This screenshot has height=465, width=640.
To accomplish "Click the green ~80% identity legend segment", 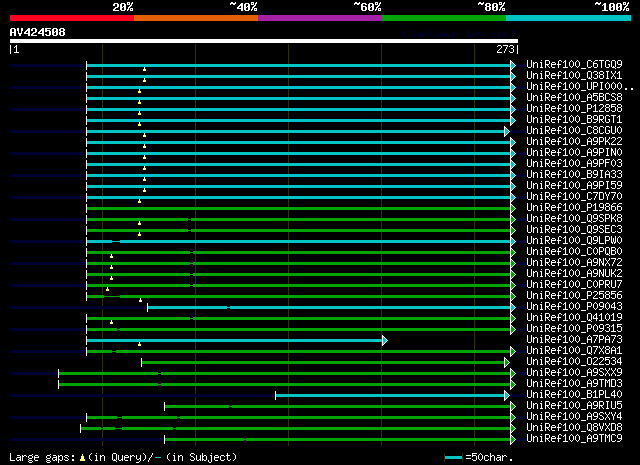I will 444,18.
